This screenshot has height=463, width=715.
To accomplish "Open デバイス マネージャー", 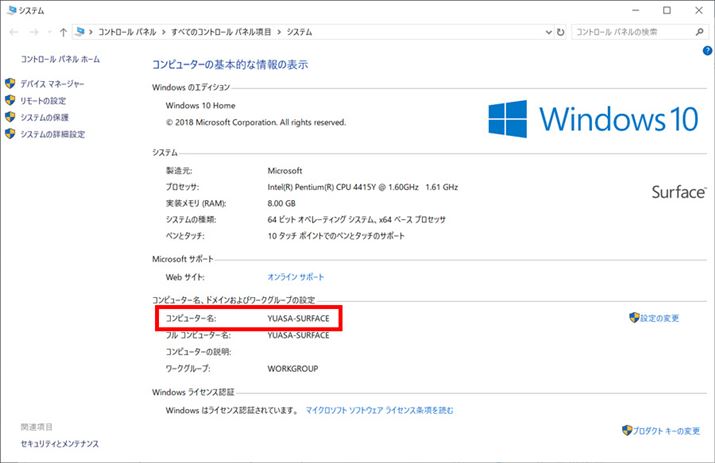I will pyautogui.click(x=52, y=84).
